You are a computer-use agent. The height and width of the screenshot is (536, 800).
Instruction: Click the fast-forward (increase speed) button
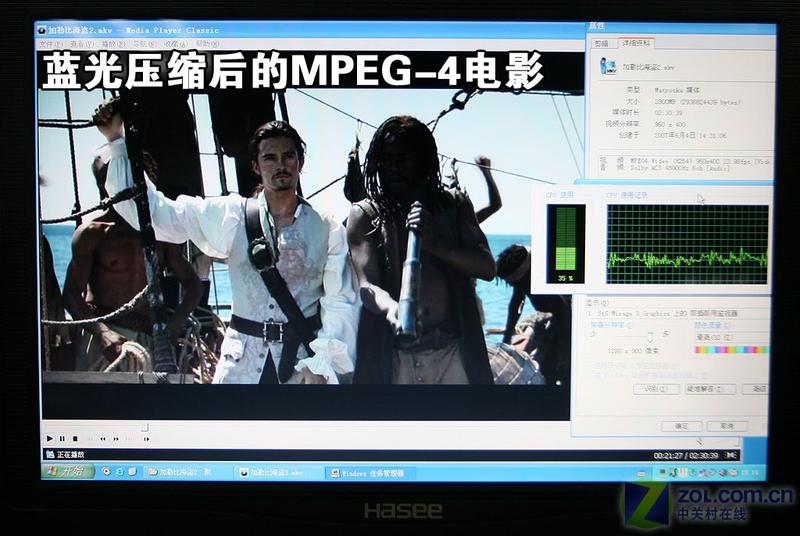point(116,439)
